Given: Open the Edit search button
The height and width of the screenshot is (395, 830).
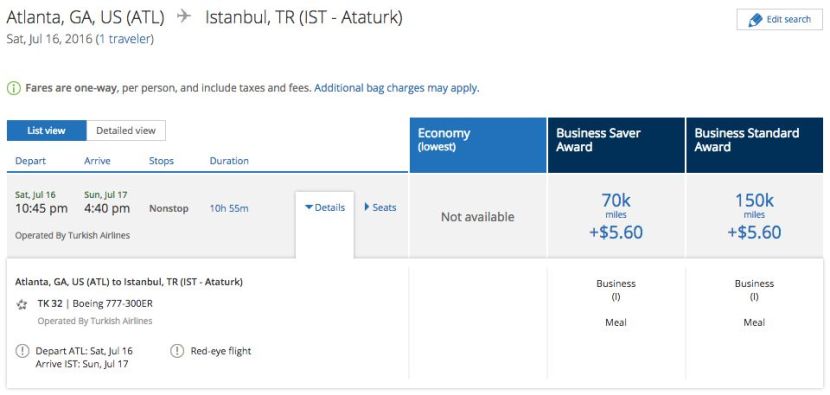Looking at the screenshot, I should click(779, 20).
